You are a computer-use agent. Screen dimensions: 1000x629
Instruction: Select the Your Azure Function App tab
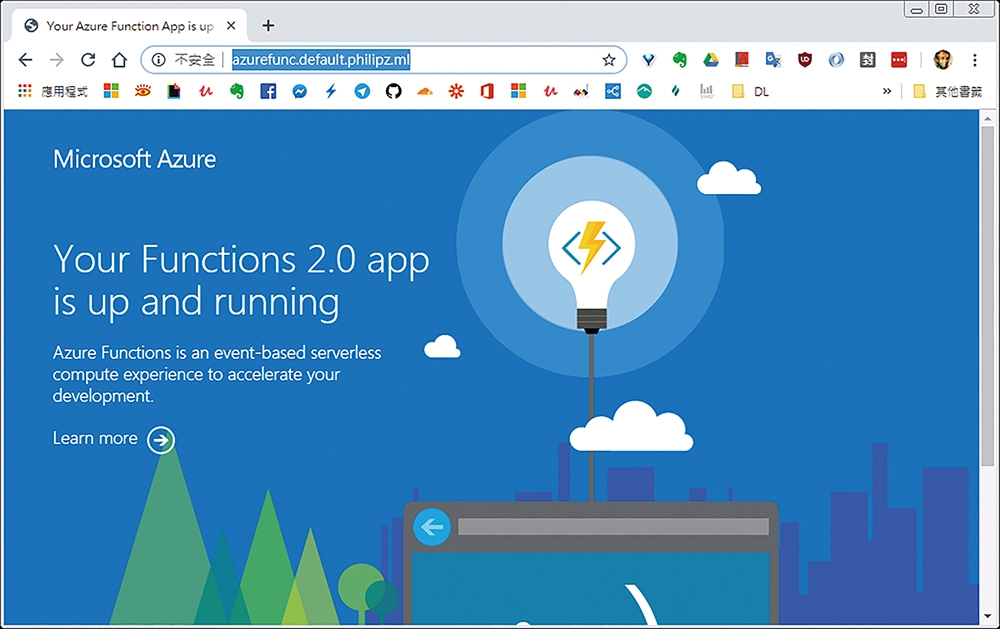(128, 26)
